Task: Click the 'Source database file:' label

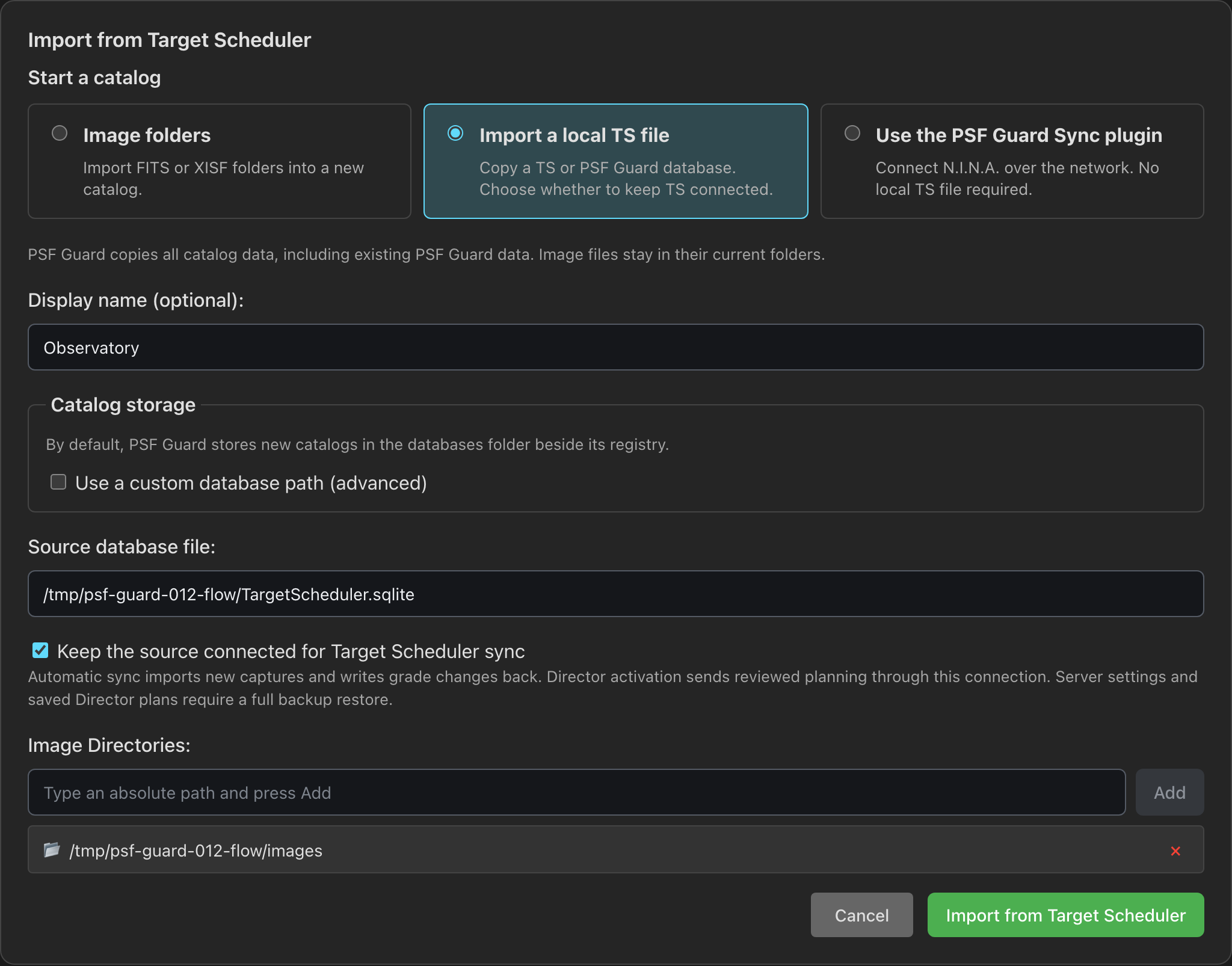Action: click(122, 547)
